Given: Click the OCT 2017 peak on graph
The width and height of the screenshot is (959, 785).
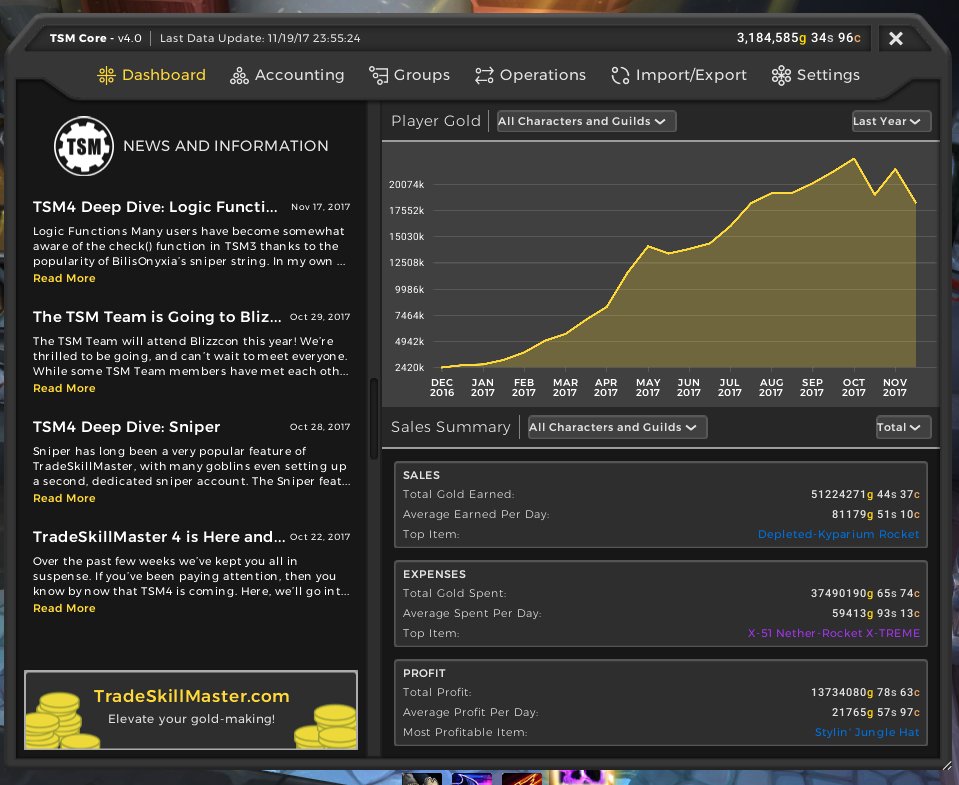Looking at the screenshot, I should click(x=854, y=159).
